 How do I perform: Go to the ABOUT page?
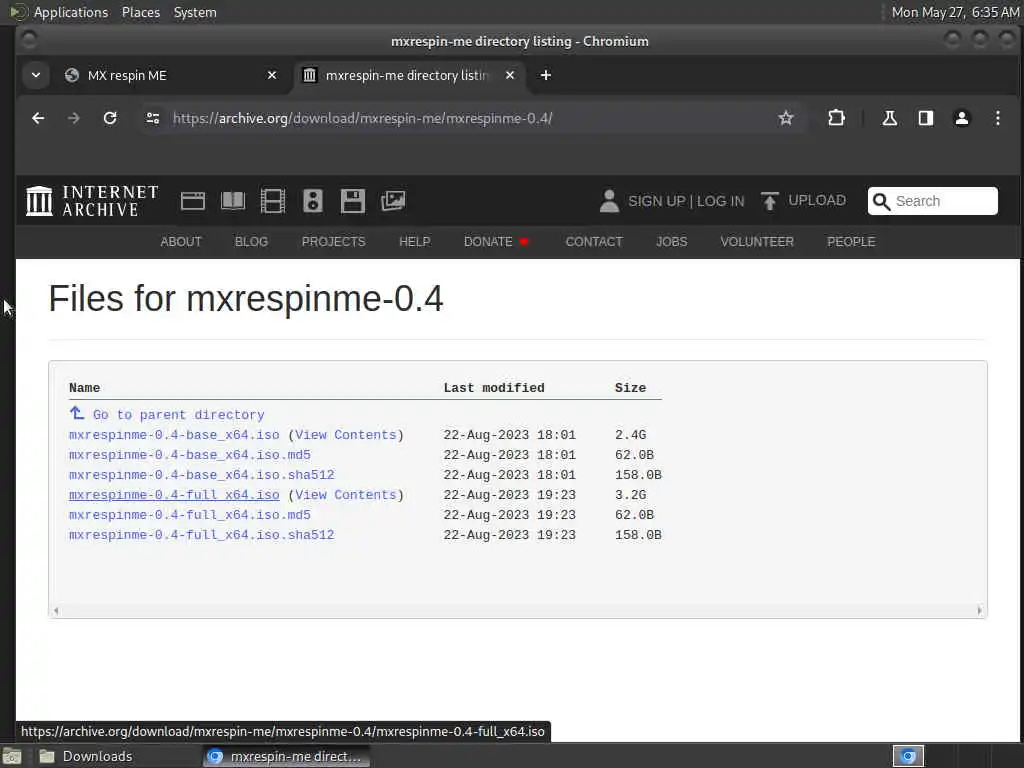coord(181,242)
